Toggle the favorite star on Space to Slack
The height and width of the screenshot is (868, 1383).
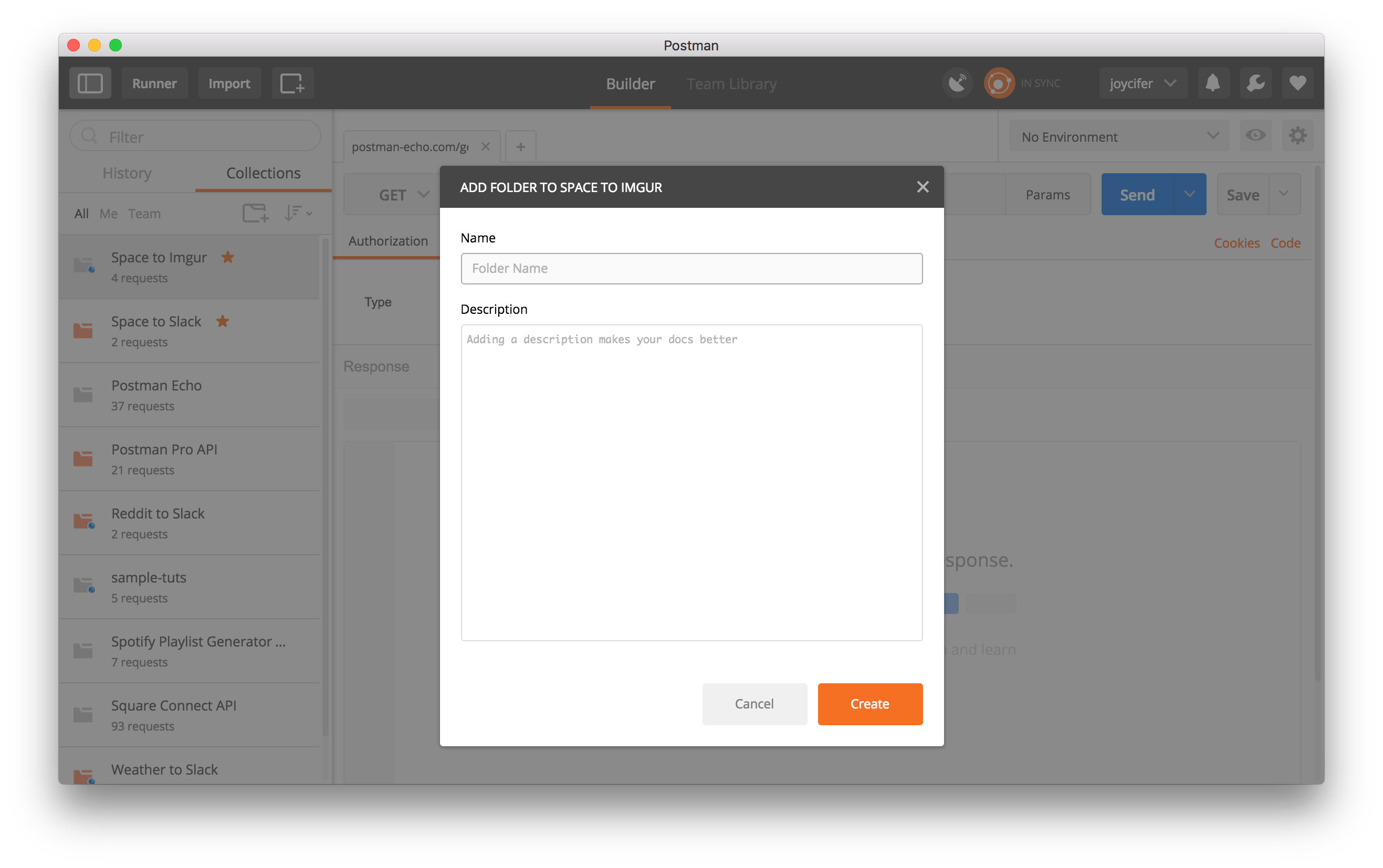coord(223,322)
